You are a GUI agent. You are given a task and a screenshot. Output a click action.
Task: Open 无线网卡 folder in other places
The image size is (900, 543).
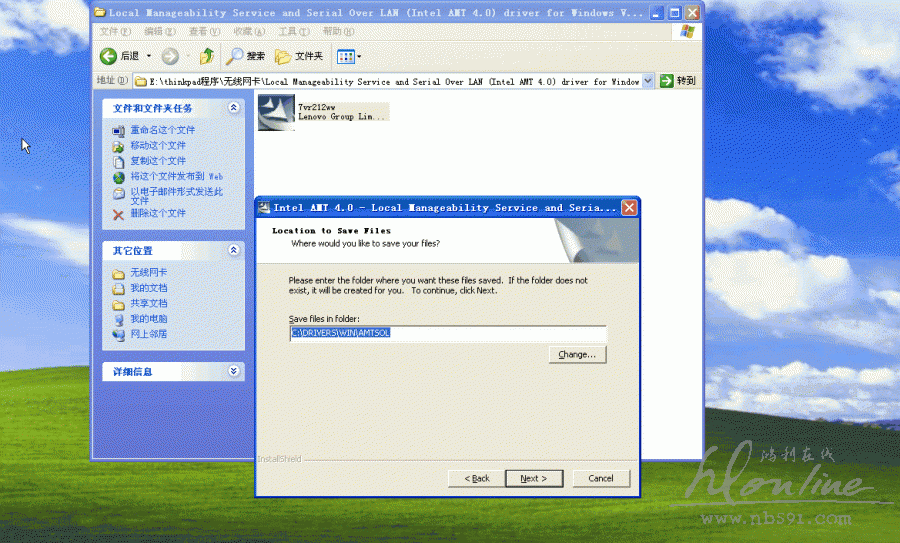(149, 272)
